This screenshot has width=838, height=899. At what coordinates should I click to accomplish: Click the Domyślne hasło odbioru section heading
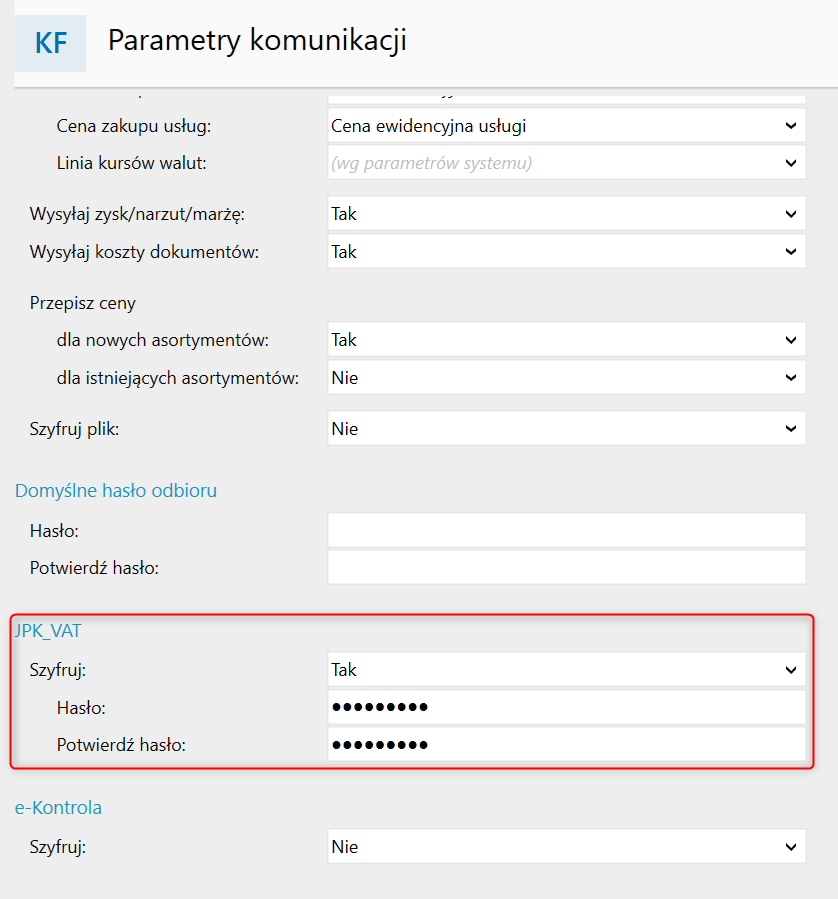[x=116, y=490]
